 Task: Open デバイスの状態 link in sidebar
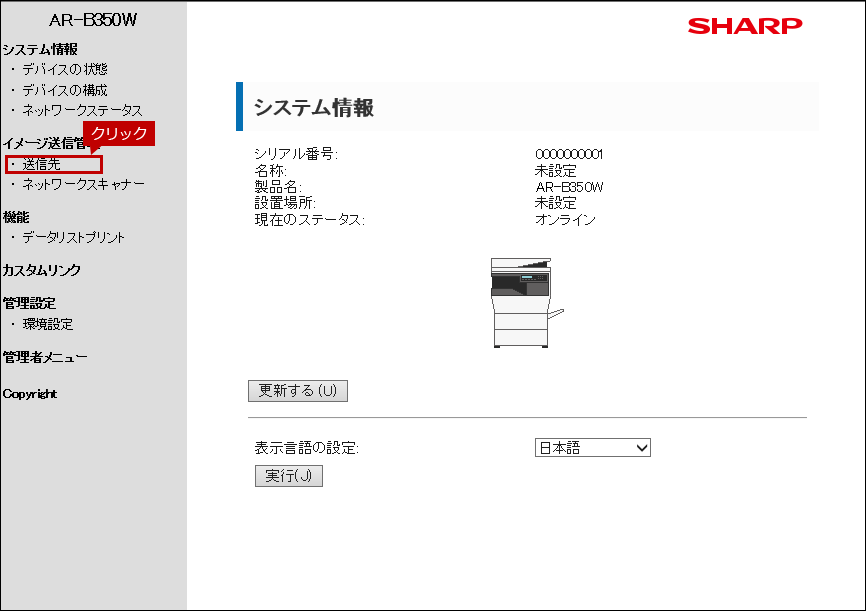65,70
